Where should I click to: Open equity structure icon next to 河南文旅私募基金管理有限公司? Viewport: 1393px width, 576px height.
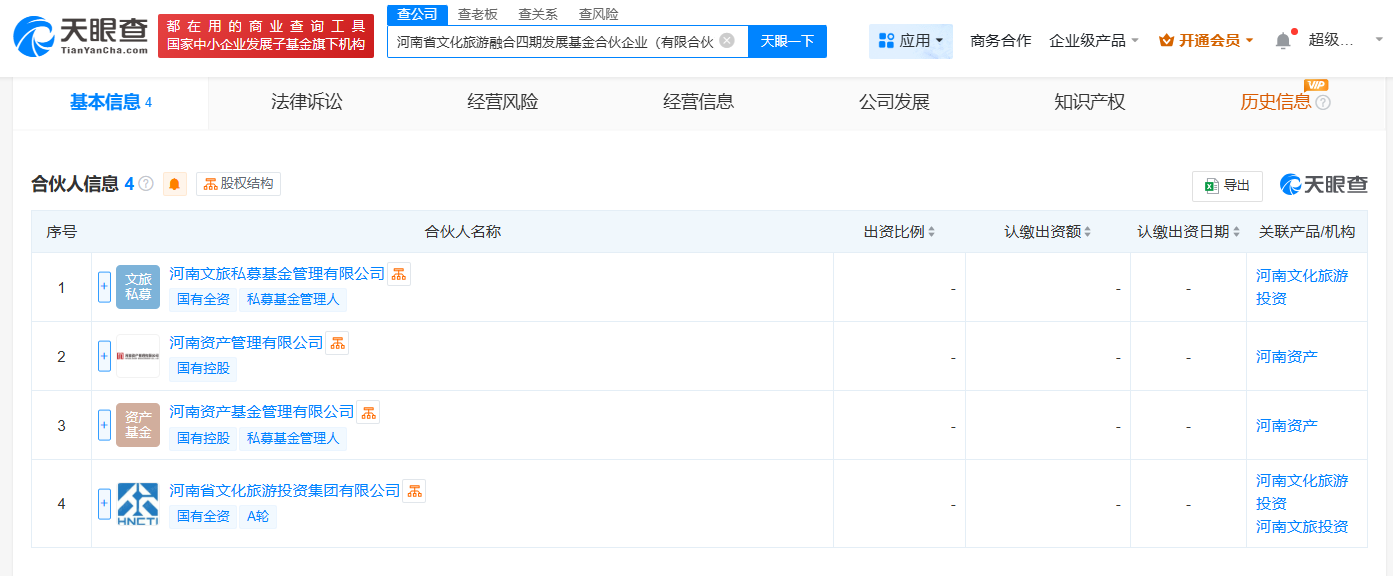coord(399,274)
